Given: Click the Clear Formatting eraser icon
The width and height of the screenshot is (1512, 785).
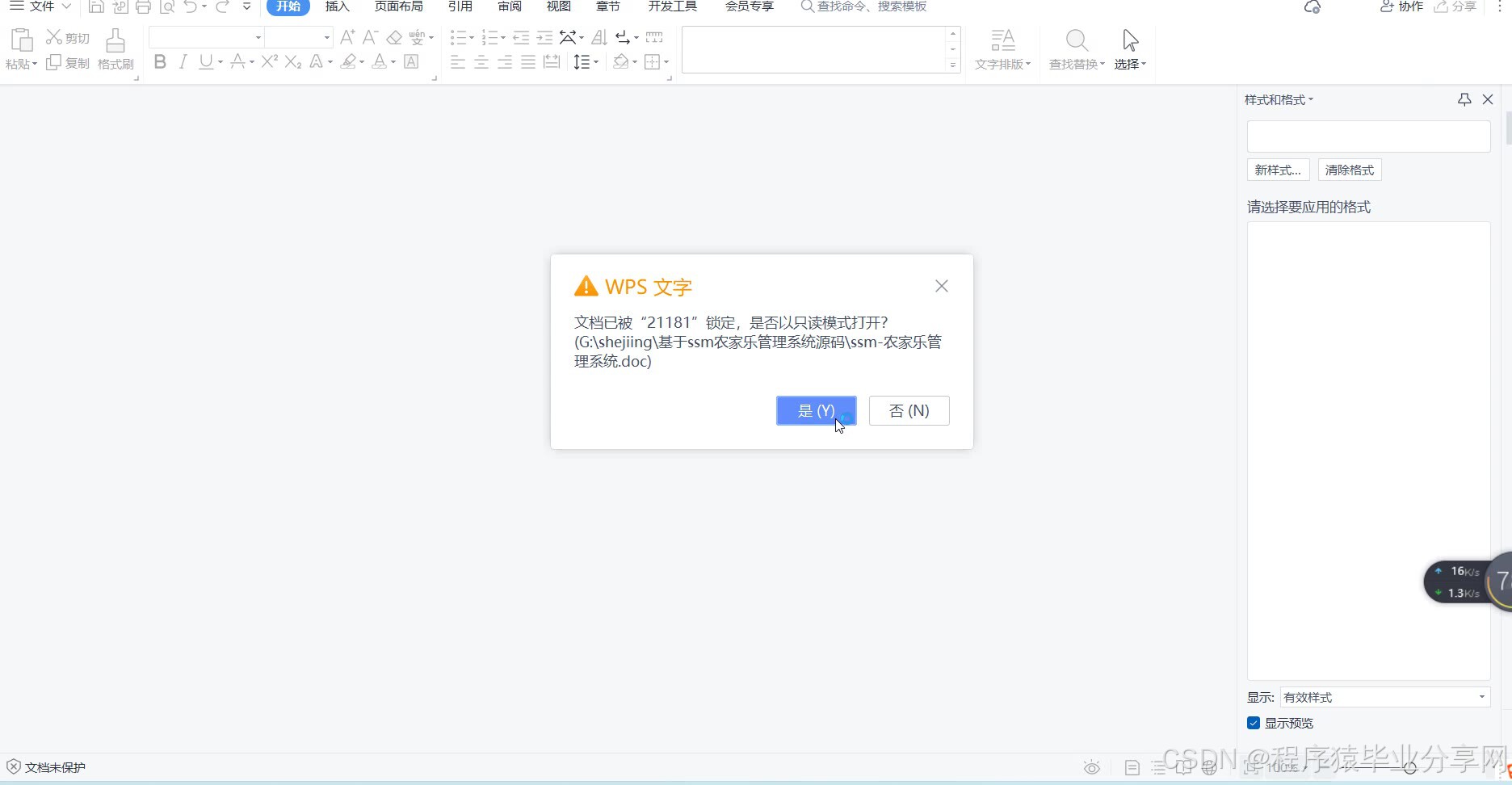Looking at the screenshot, I should (x=394, y=37).
